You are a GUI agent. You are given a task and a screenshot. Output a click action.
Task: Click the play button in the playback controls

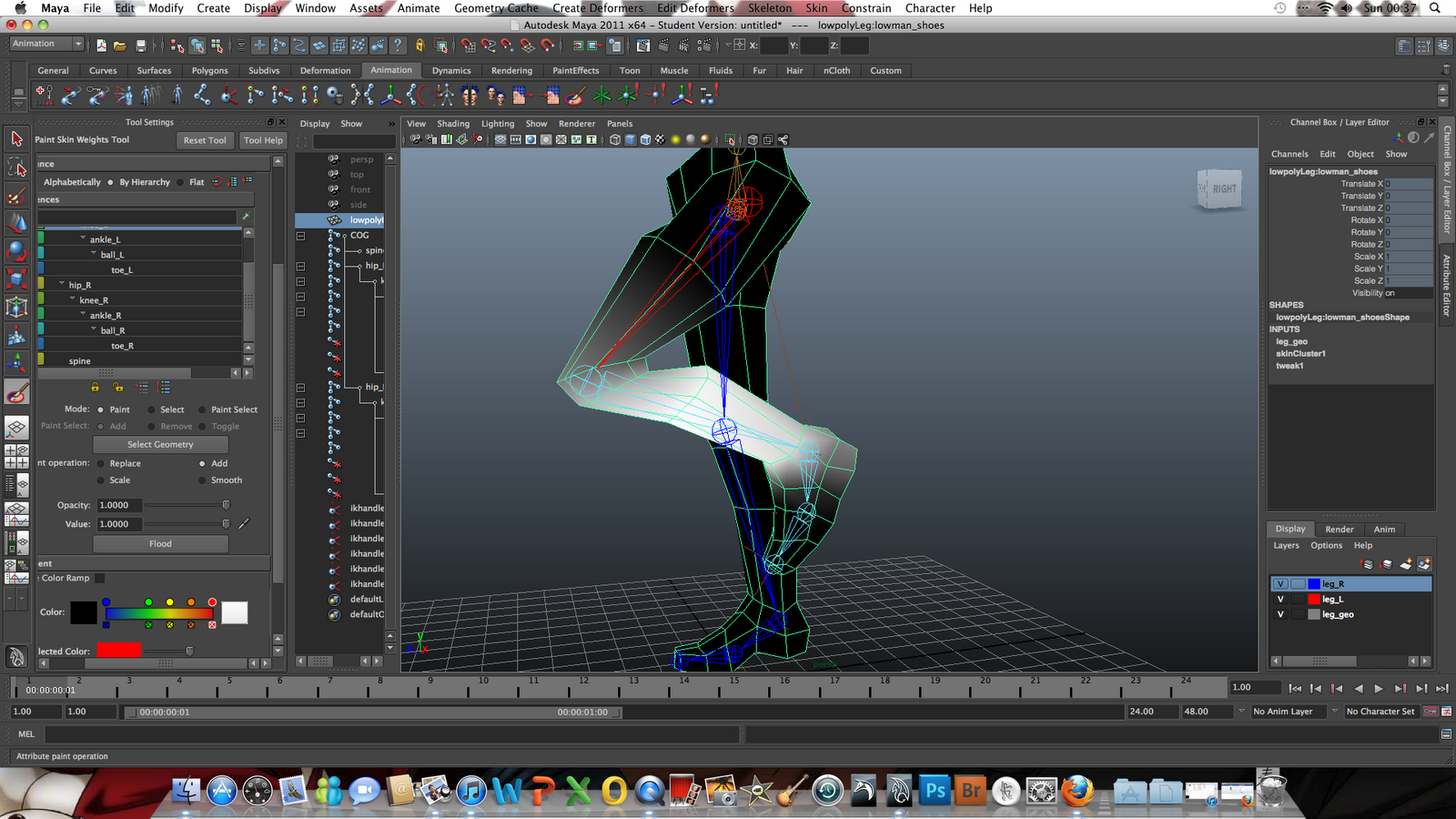[x=1380, y=688]
